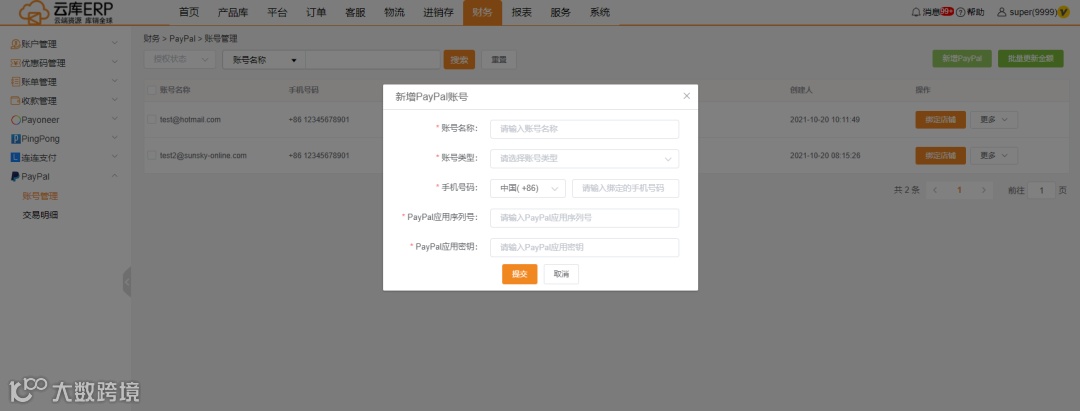Open the 平台 top menu
Image resolution: width=1080 pixels, height=411 pixels.
pyautogui.click(x=277, y=12)
